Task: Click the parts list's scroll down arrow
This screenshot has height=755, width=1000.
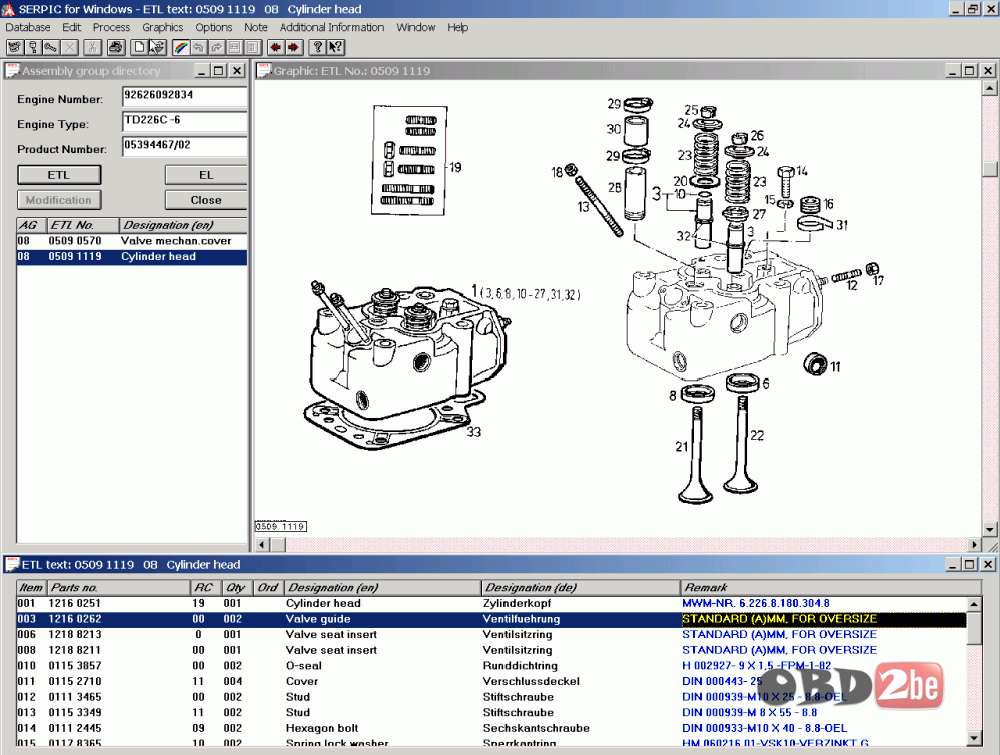Action: [x=974, y=738]
